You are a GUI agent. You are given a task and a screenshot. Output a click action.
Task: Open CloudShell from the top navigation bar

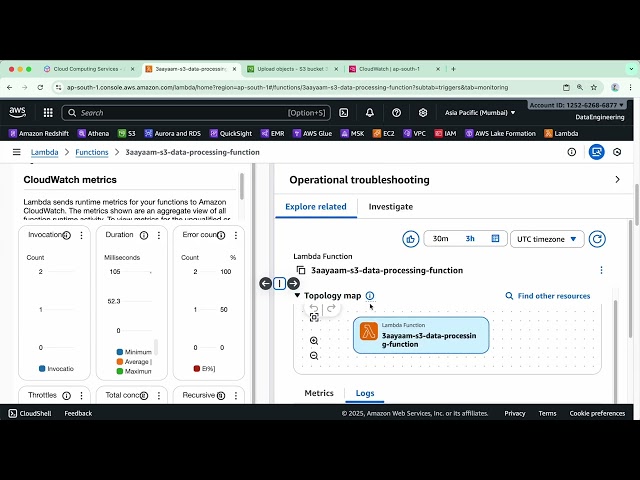(344, 113)
